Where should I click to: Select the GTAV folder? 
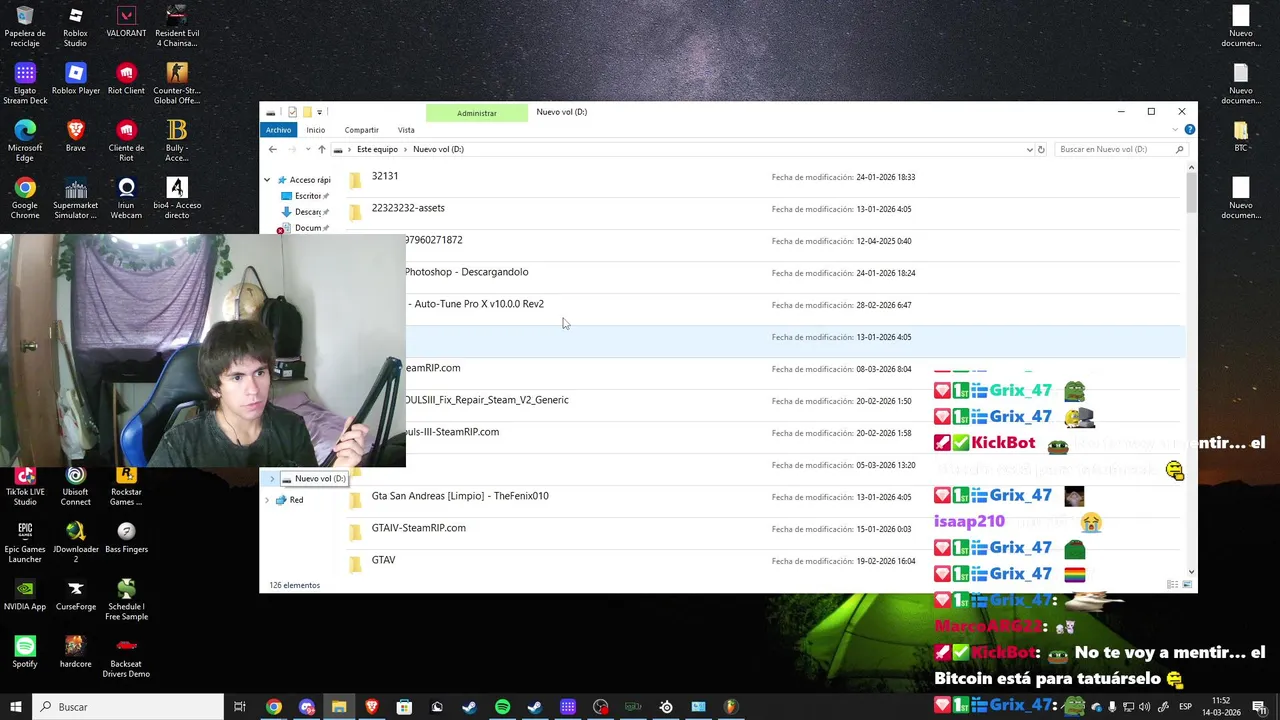(x=765, y=561)
